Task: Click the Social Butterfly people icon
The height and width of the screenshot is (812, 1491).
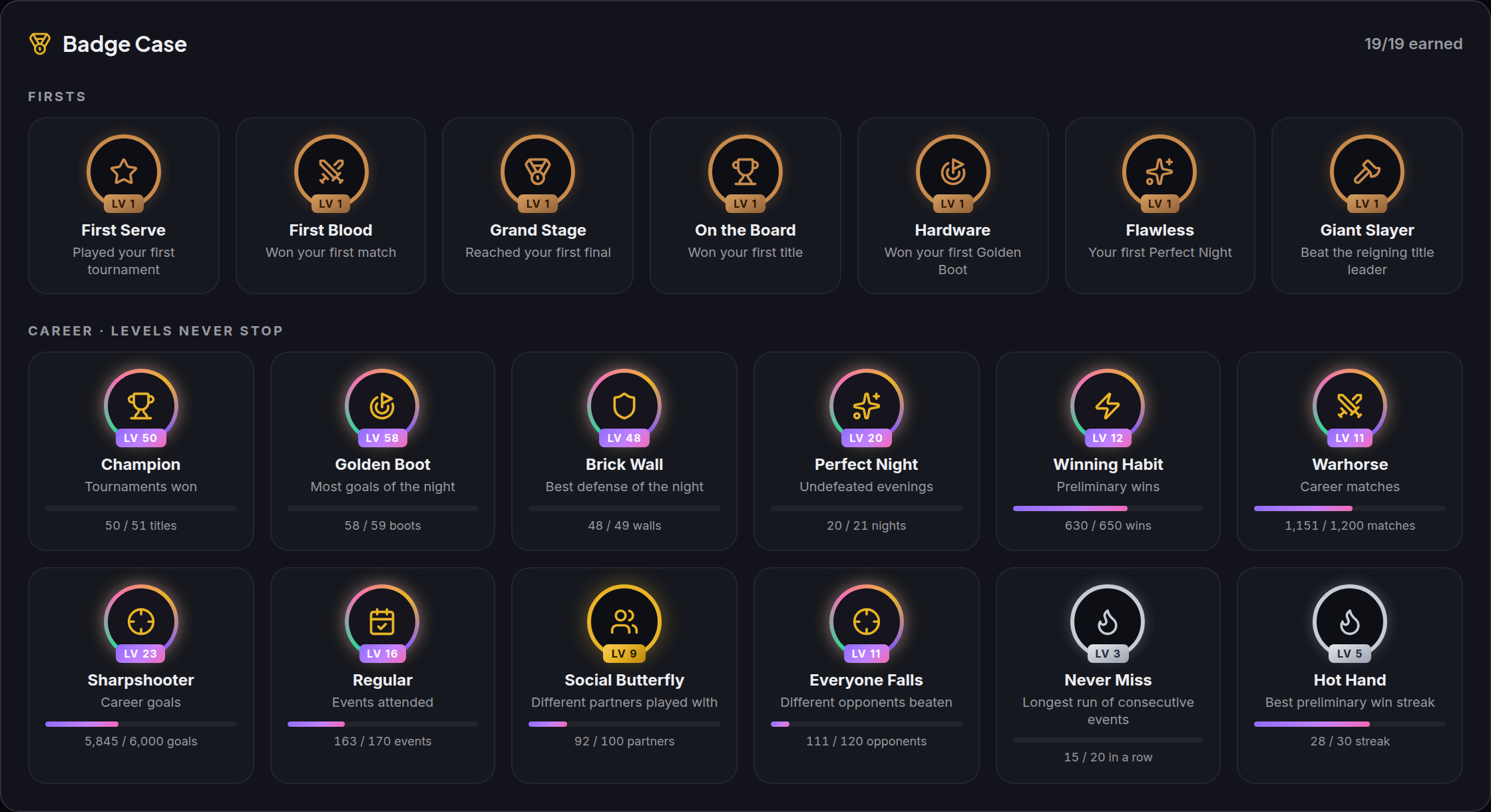Action: coord(624,622)
